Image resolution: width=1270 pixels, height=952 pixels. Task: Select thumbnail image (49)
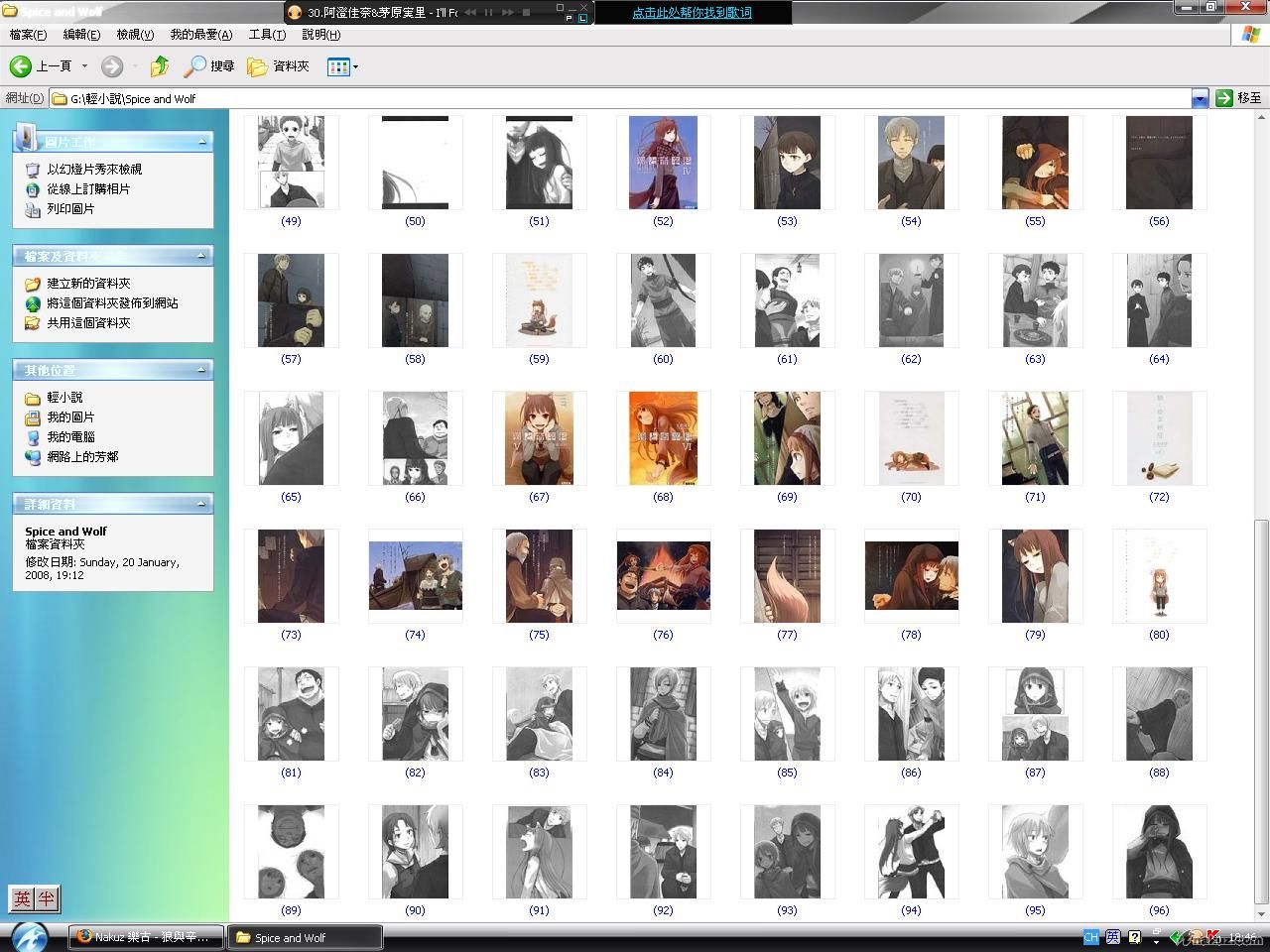(x=291, y=163)
